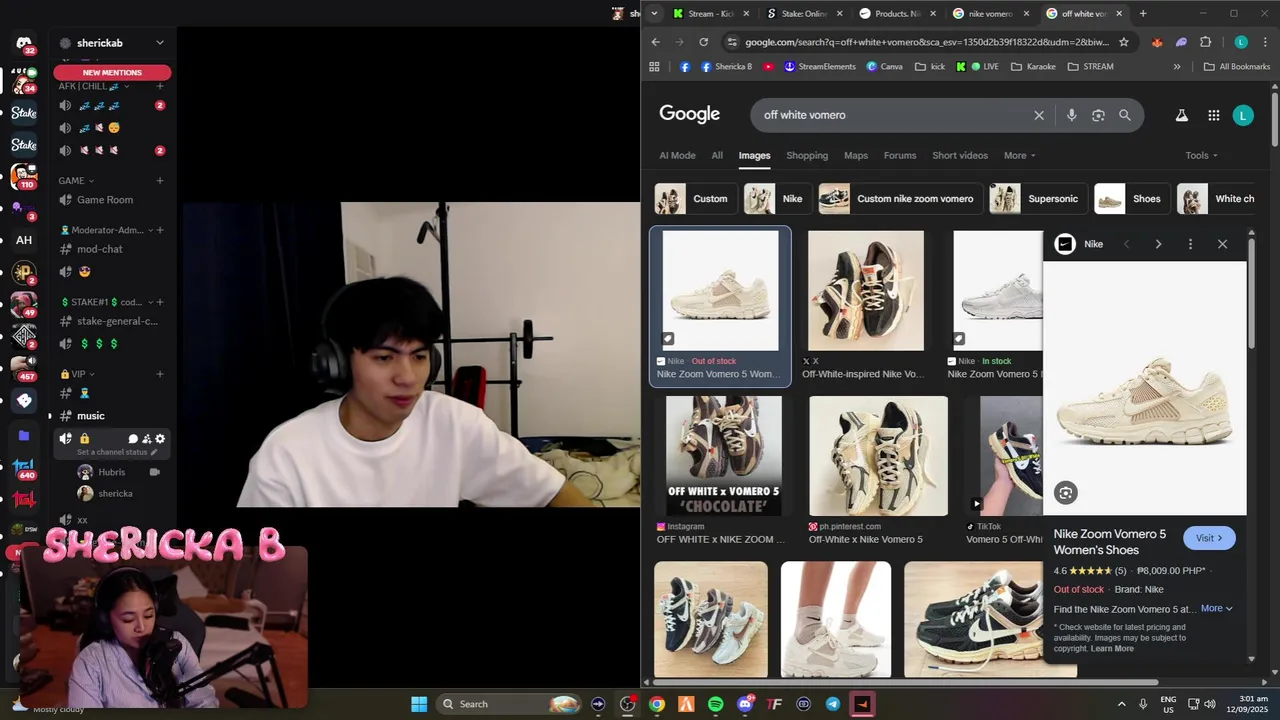Open the Google apps grid
This screenshot has height=720, width=1280.
pos(1213,115)
